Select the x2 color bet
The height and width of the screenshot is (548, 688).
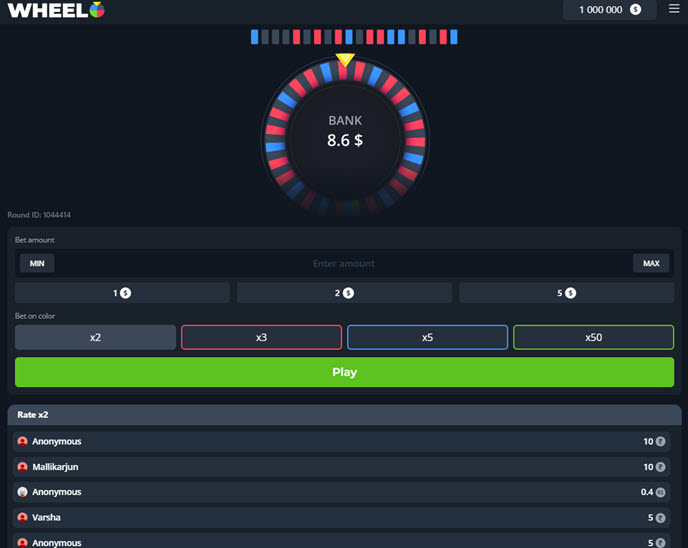pos(95,338)
